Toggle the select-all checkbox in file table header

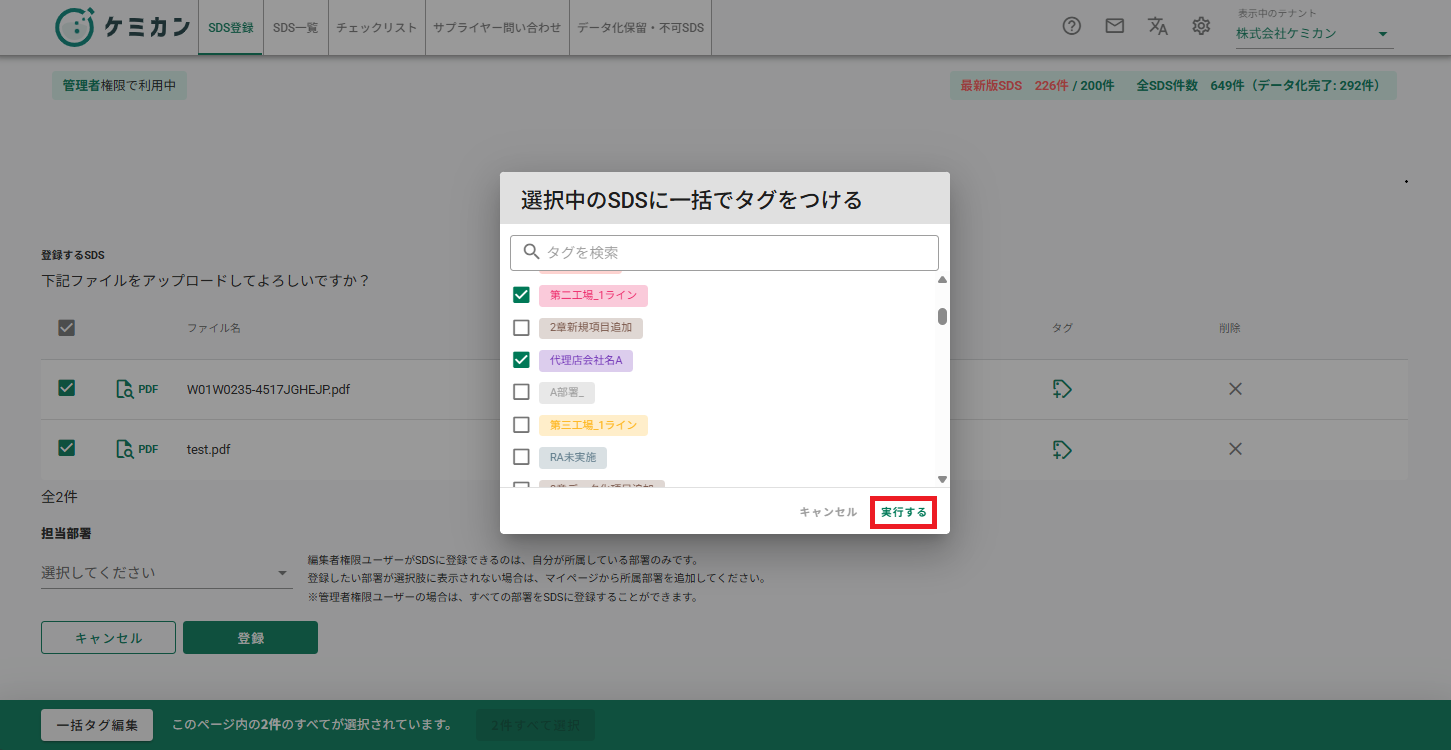click(x=67, y=327)
